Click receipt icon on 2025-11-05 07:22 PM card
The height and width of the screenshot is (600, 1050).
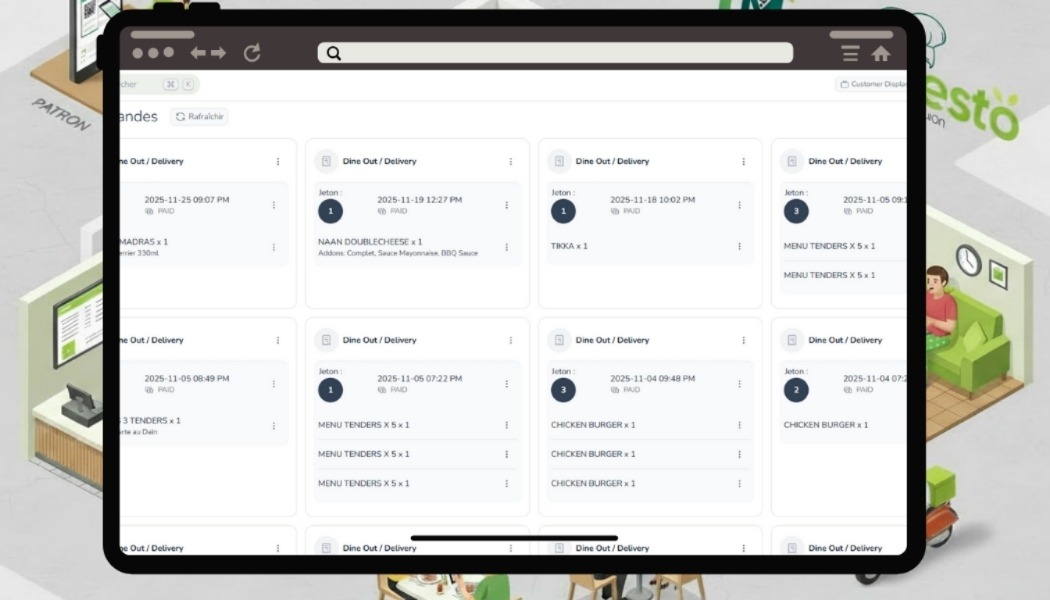coord(326,340)
